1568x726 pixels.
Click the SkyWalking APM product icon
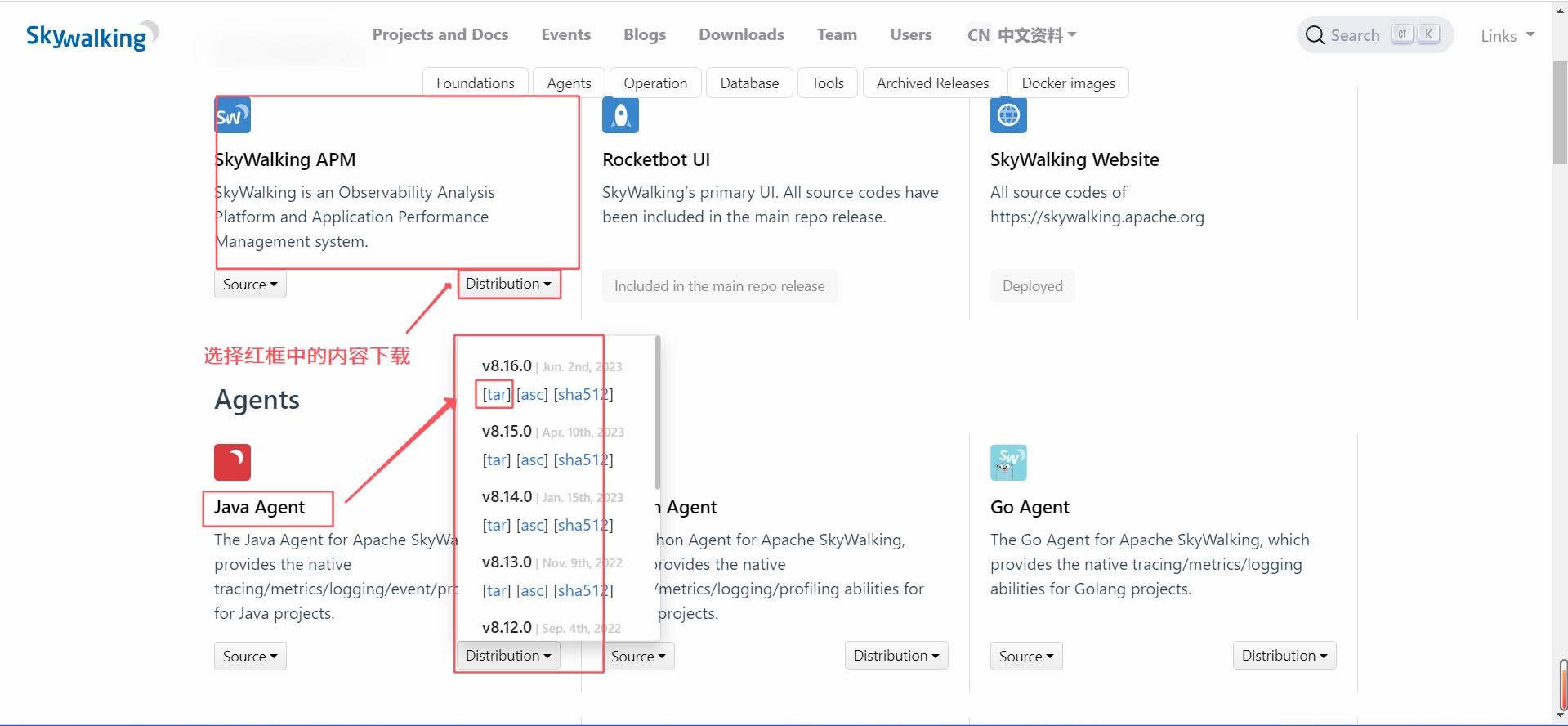[x=233, y=115]
